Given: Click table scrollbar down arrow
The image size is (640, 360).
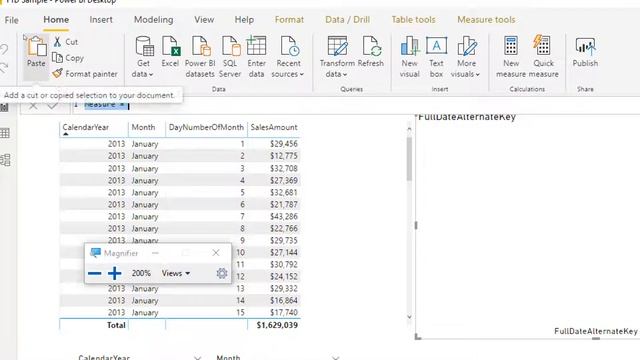Looking at the screenshot, I should [x=409, y=317].
